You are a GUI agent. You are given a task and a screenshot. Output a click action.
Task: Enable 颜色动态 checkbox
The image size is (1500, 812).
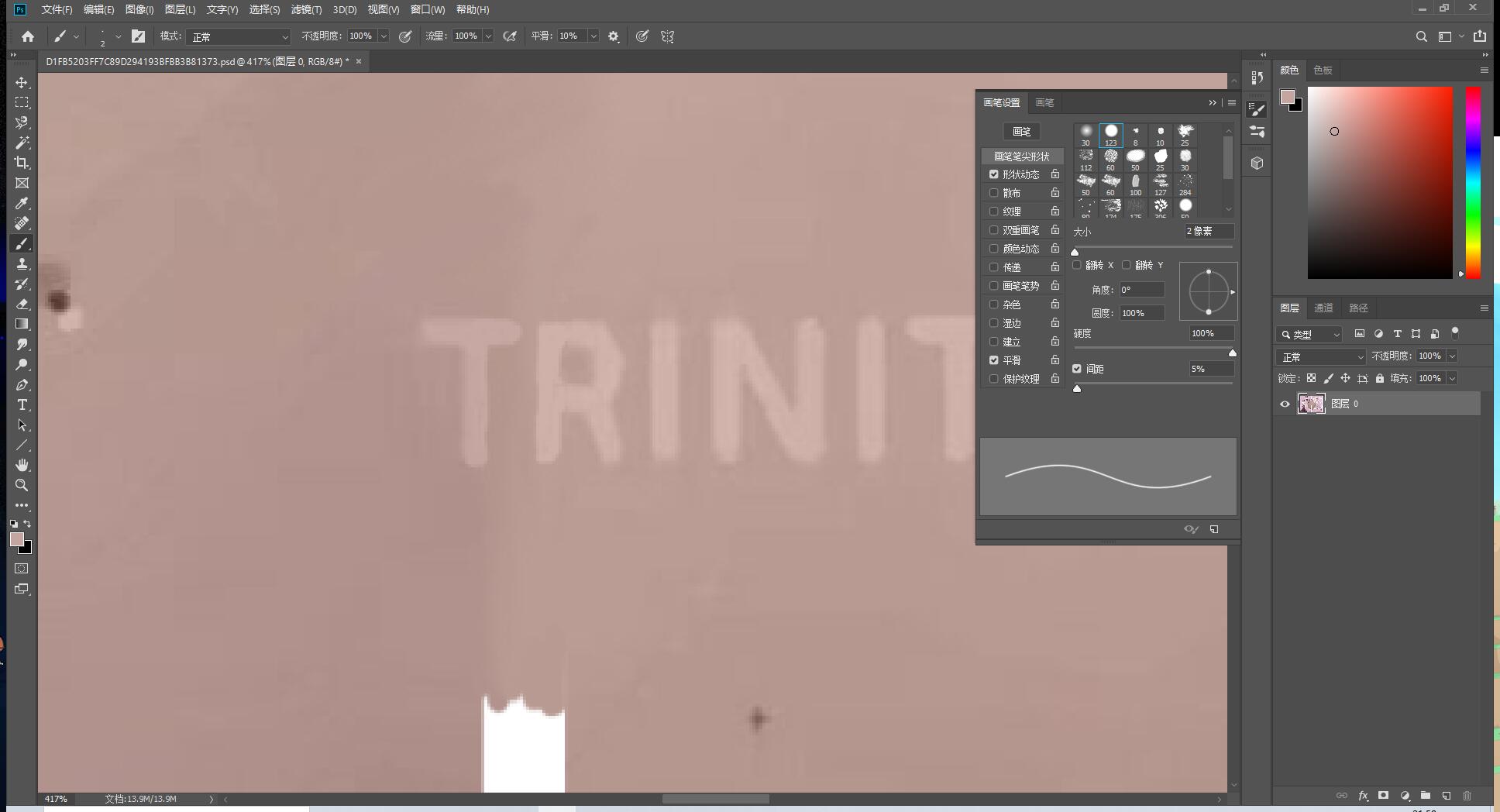(x=994, y=249)
